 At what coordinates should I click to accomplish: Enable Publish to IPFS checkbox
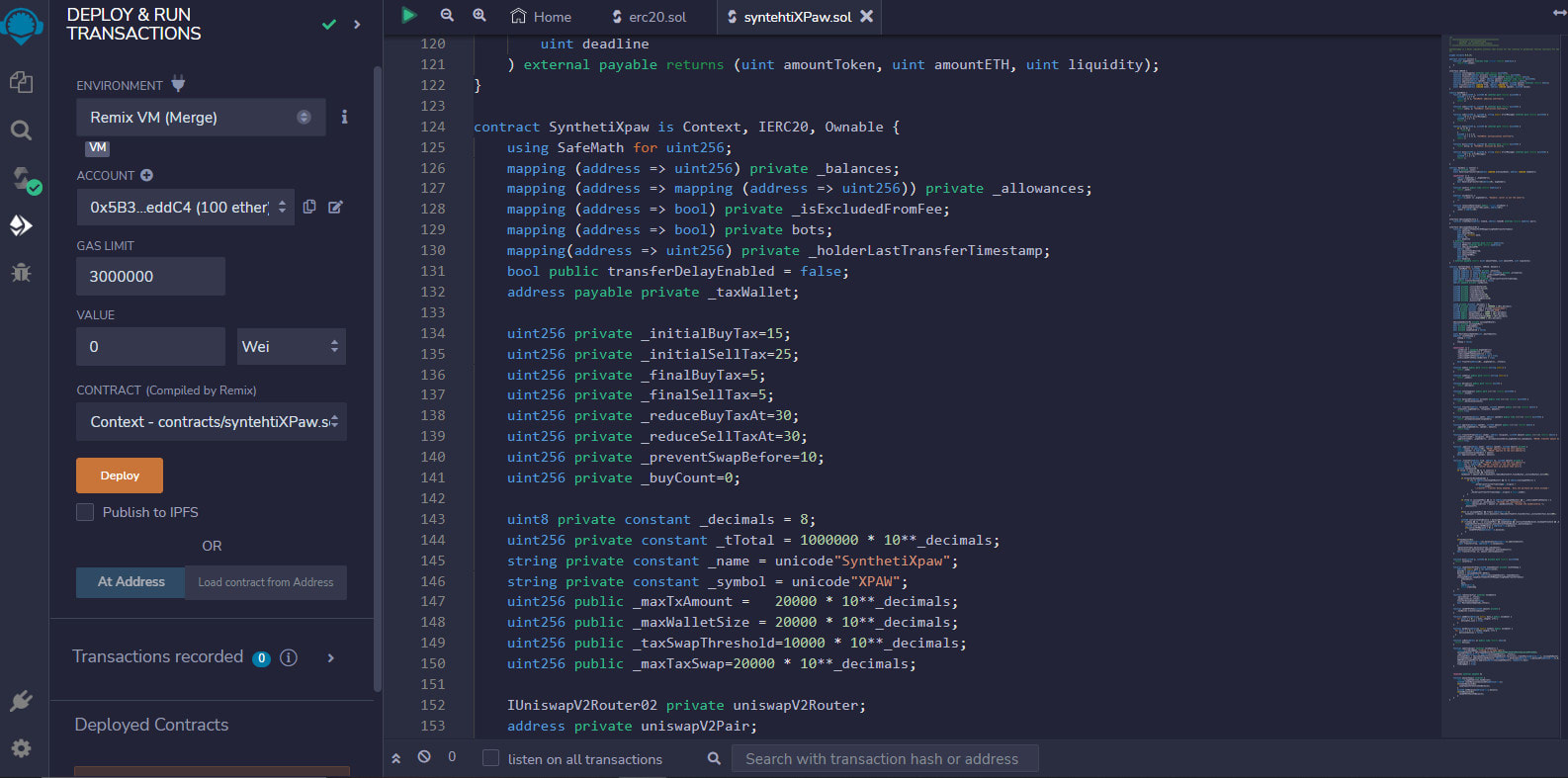[x=86, y=512]
